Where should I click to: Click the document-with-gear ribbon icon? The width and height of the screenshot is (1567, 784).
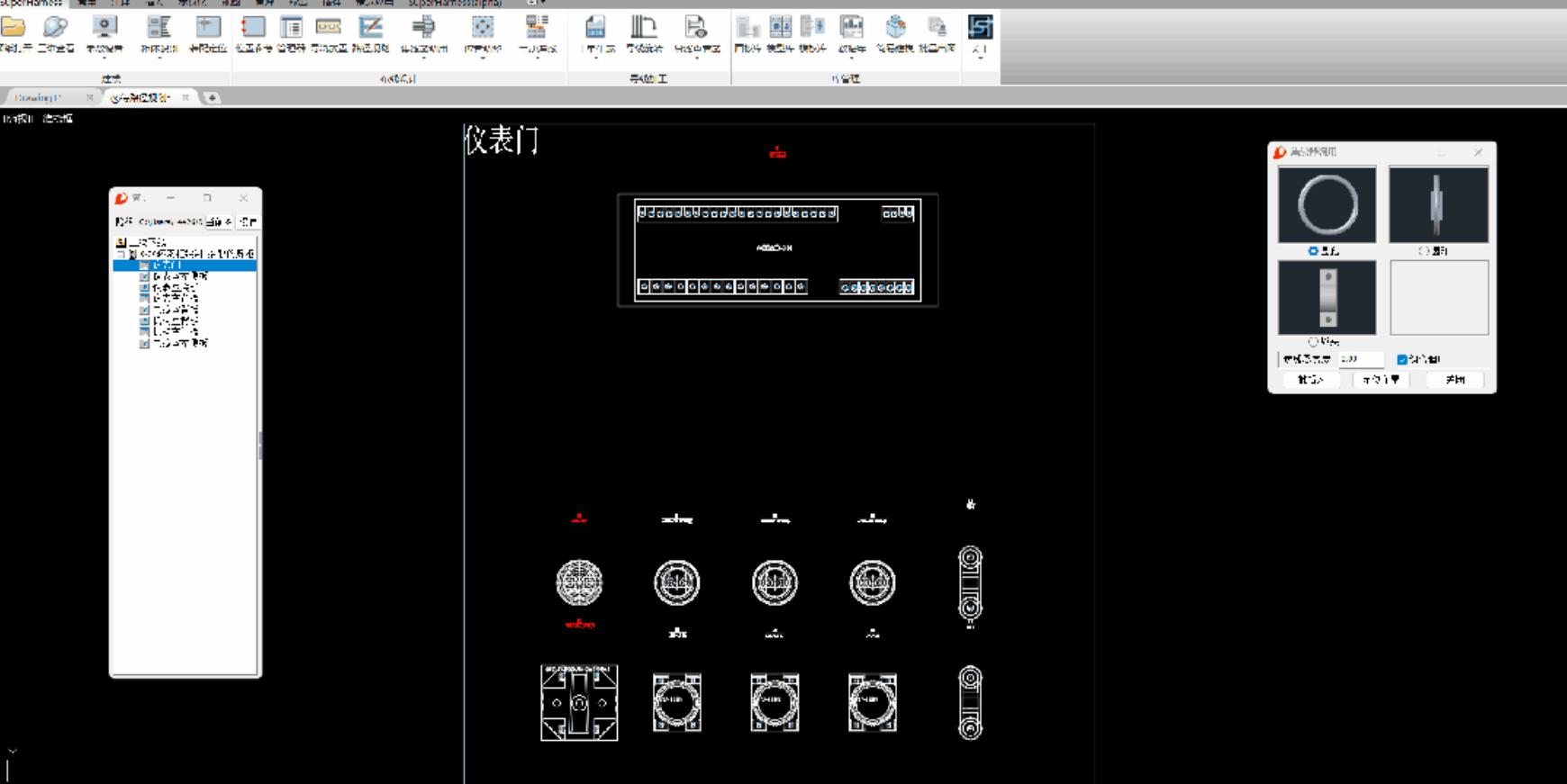(695, 28)
